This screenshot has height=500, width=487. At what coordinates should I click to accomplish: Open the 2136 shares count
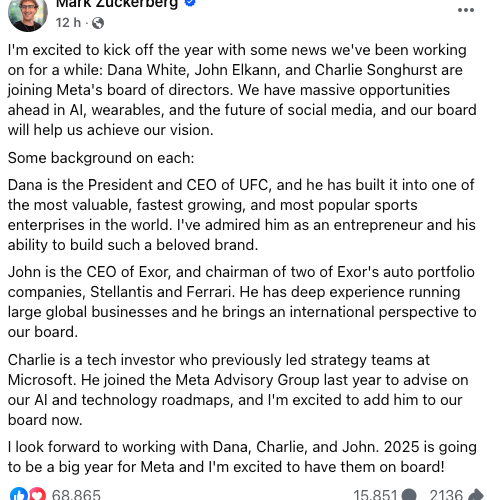446,494
